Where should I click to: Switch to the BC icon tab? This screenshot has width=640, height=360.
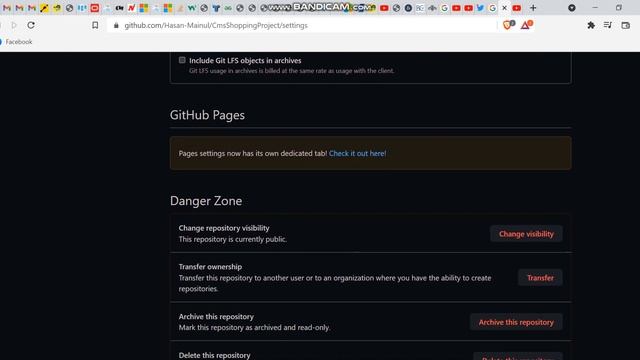click(x=420, y=8)
